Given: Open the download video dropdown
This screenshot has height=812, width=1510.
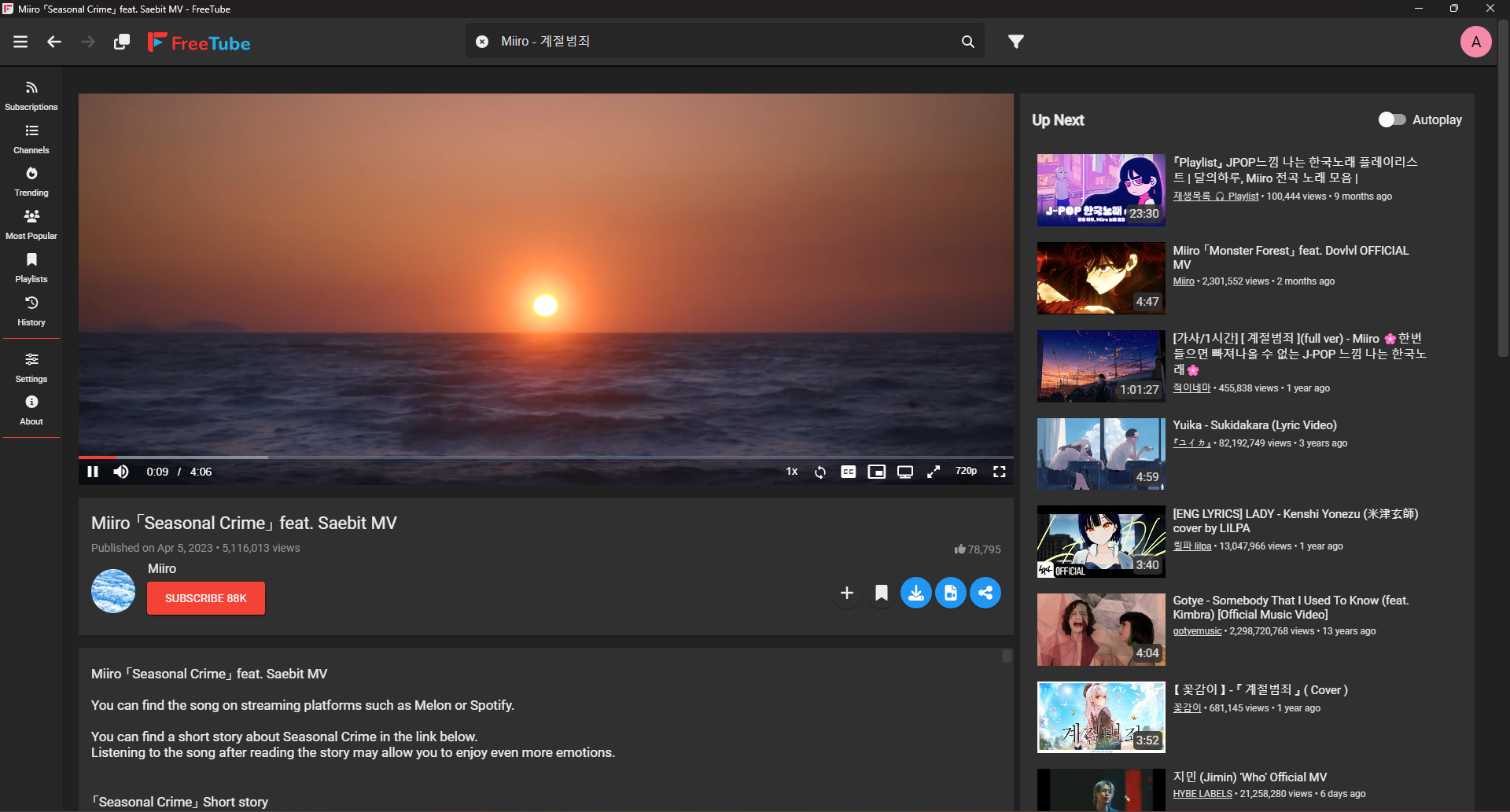Looking at the screenshot, I should [x=916, y=593].
